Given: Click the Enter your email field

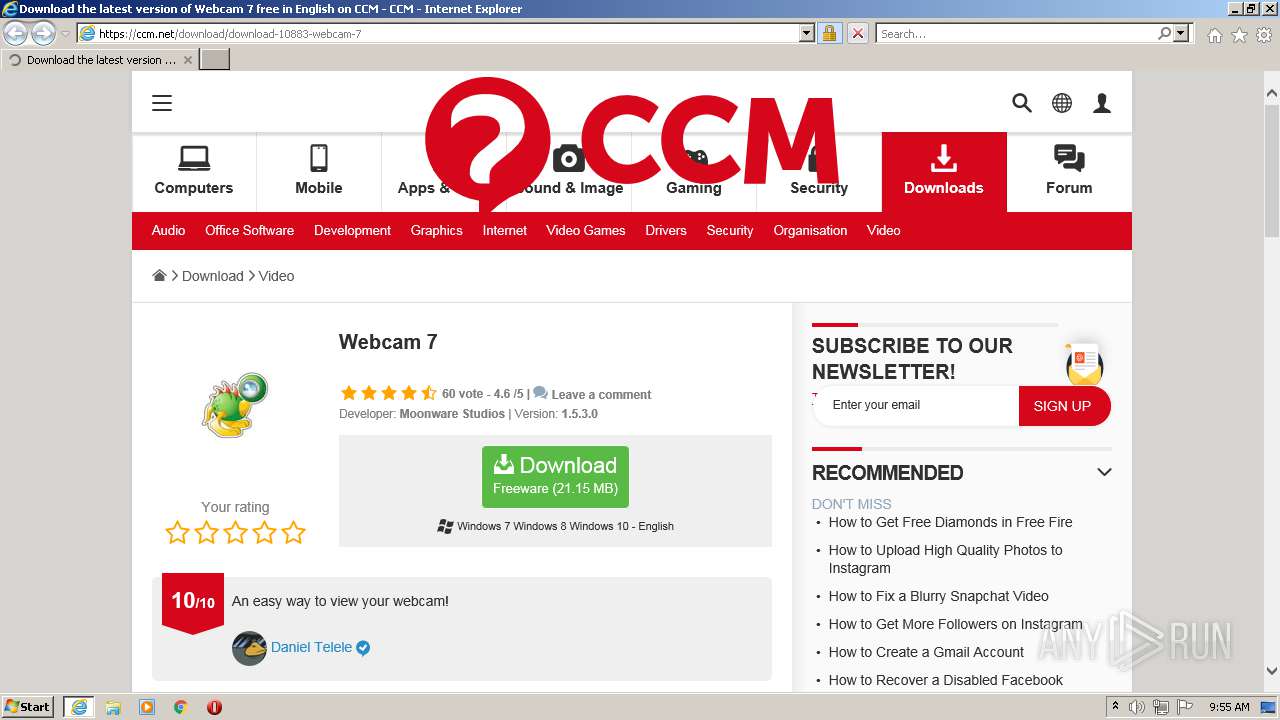Looking at the screenshot, I should point(916,405).
